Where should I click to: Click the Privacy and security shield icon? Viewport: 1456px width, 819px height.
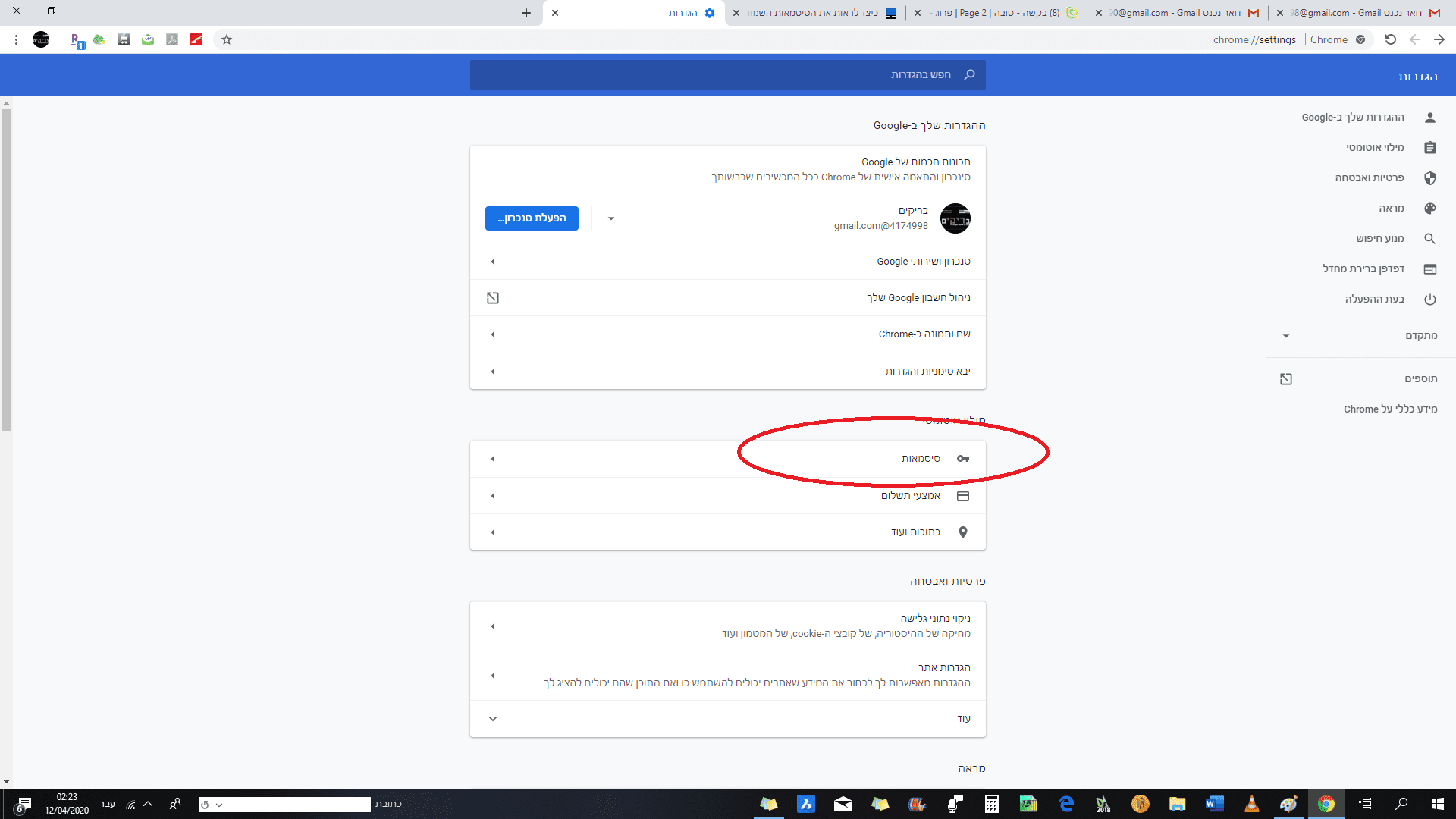point(1429,178)
